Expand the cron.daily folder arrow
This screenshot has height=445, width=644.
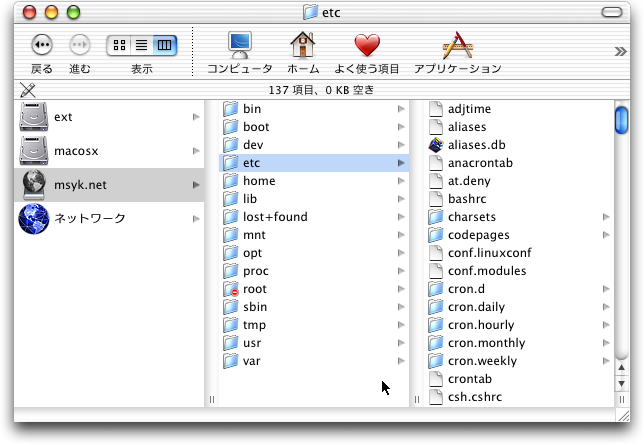tap(606, 307)
